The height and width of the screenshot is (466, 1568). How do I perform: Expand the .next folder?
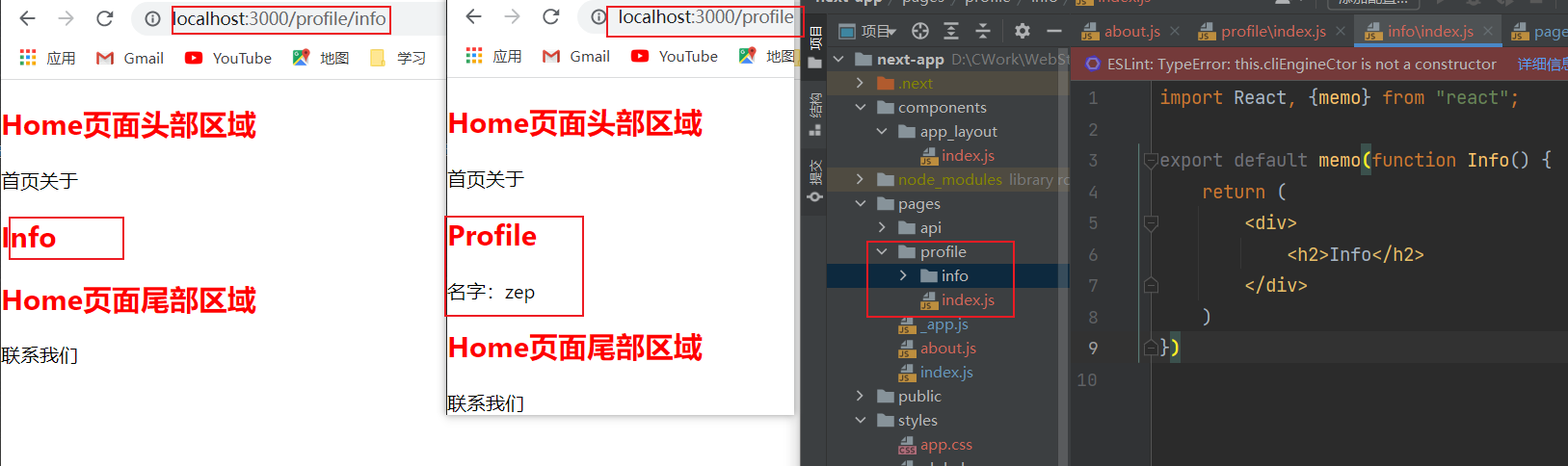pos(860,83)
